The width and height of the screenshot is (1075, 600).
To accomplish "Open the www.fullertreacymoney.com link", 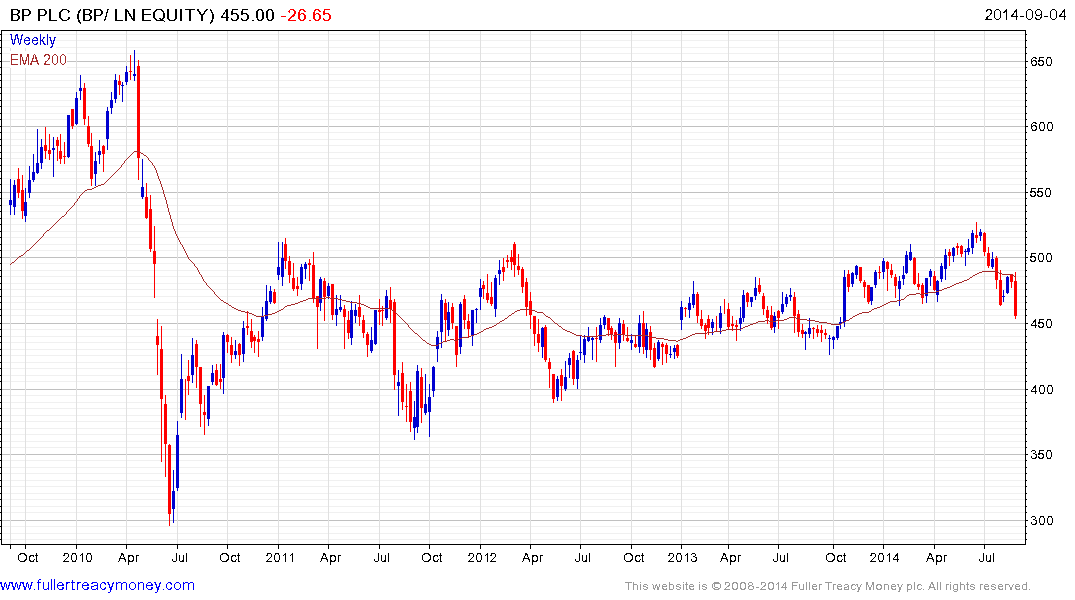I will 97,585.
